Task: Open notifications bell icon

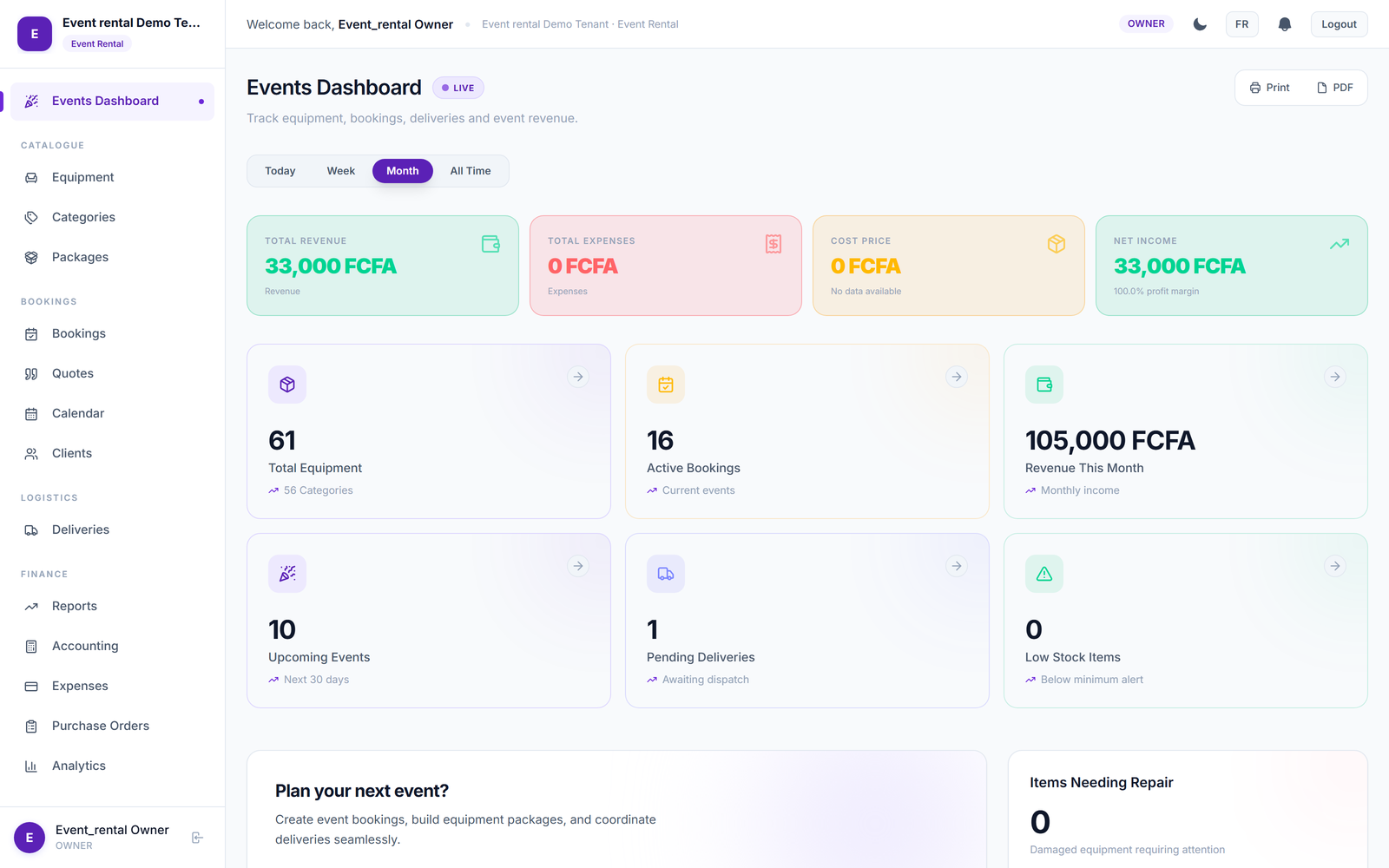Action: pos(1285,24)
